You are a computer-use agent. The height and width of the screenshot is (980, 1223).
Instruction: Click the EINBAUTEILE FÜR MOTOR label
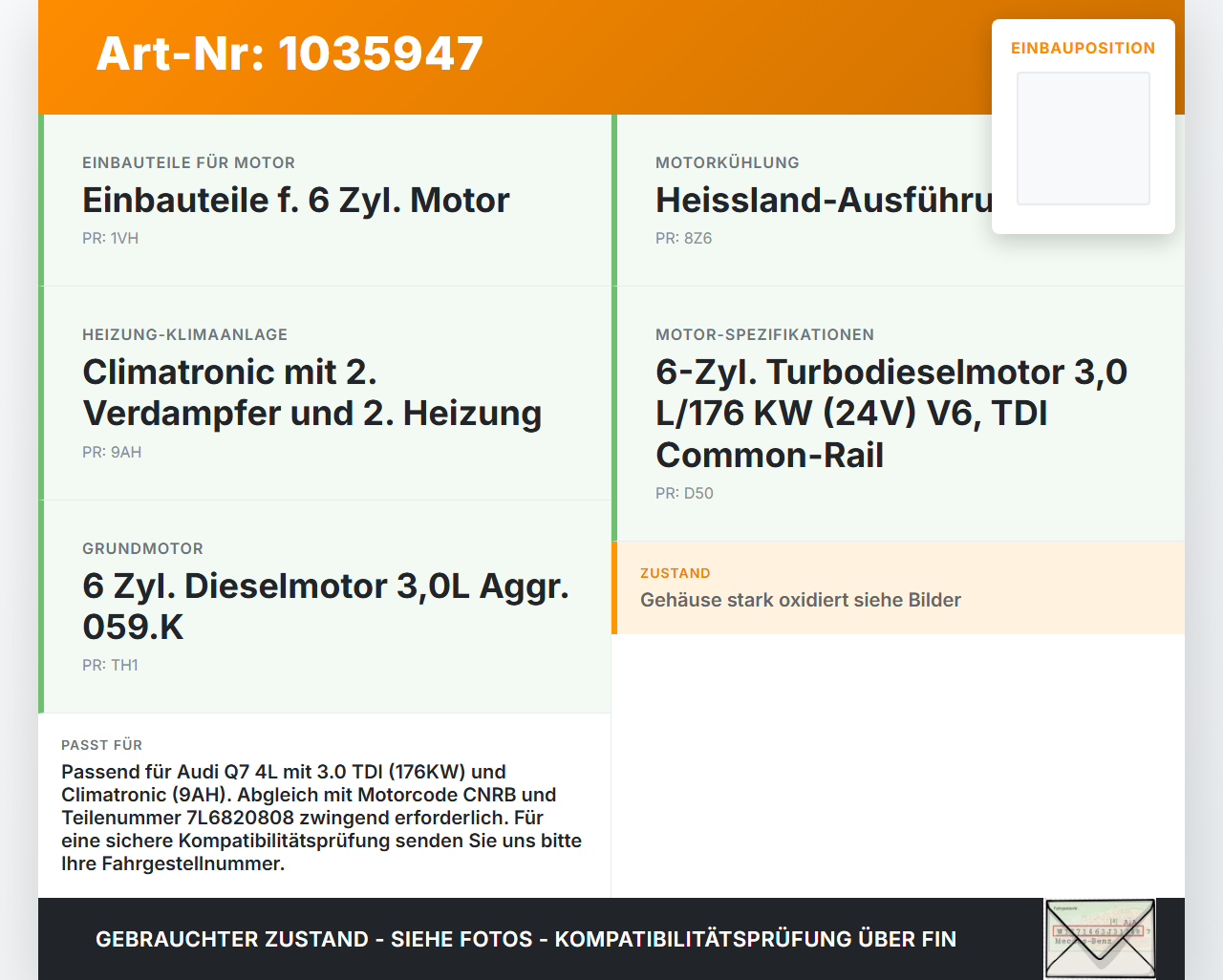click(188, 162)
